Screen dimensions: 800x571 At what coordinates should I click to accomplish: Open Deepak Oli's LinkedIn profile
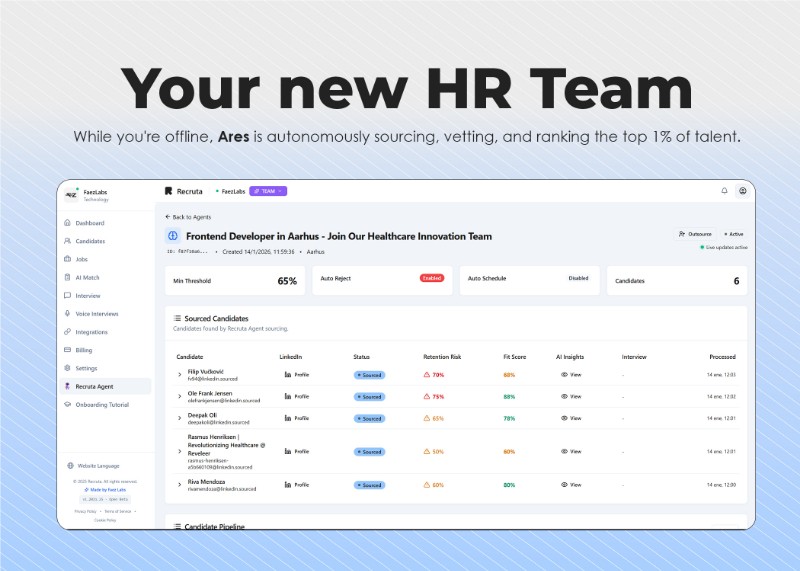296,418
